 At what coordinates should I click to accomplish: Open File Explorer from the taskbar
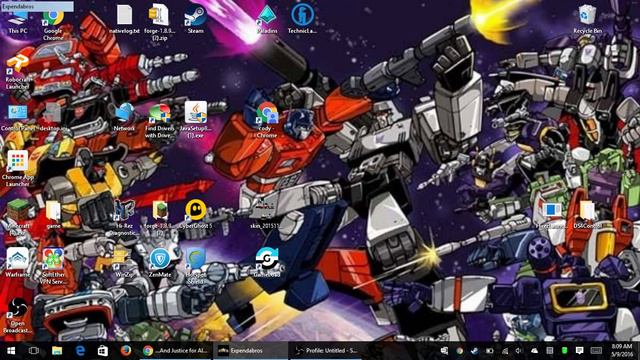[57, 351]
